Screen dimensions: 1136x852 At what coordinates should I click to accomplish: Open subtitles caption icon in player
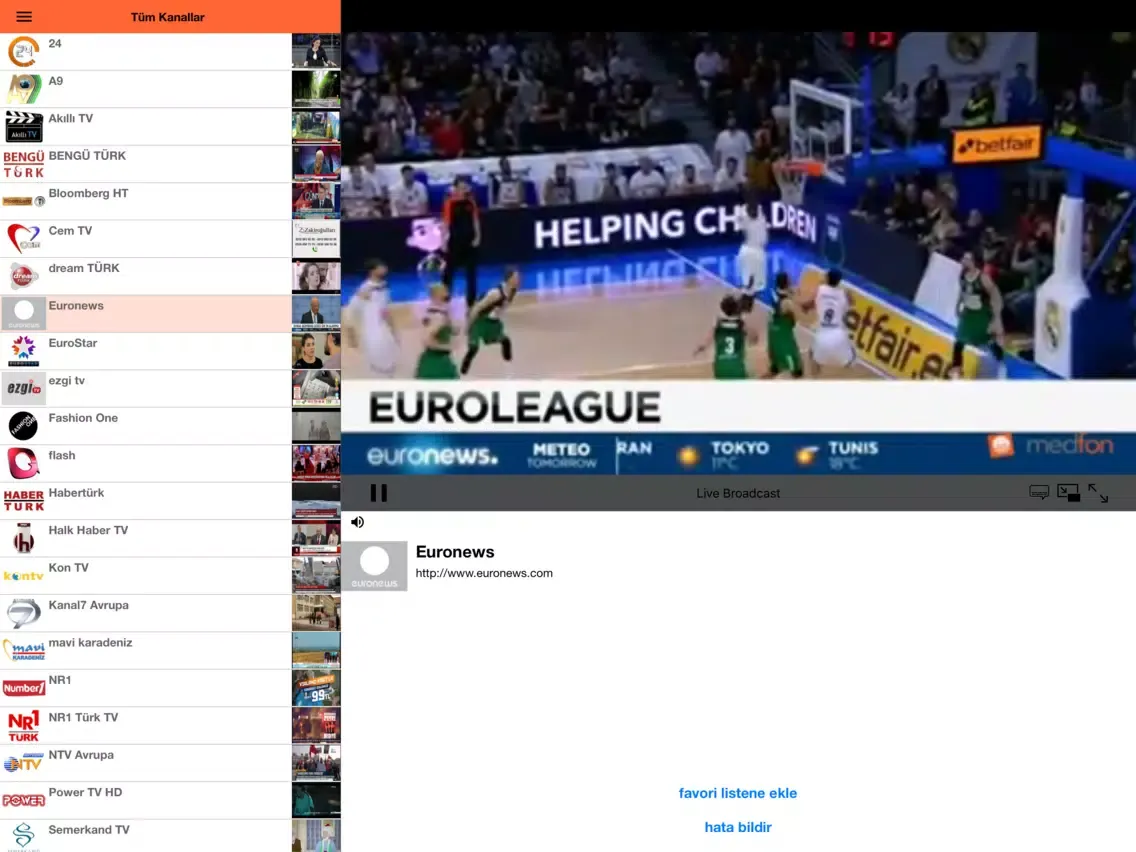tap(1039, 493)
